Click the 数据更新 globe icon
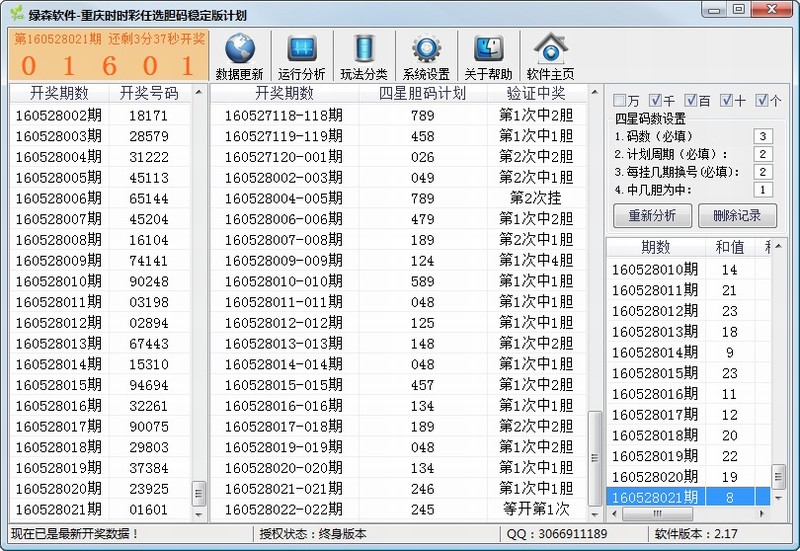 pyautogui.click(x=239, y=50)
